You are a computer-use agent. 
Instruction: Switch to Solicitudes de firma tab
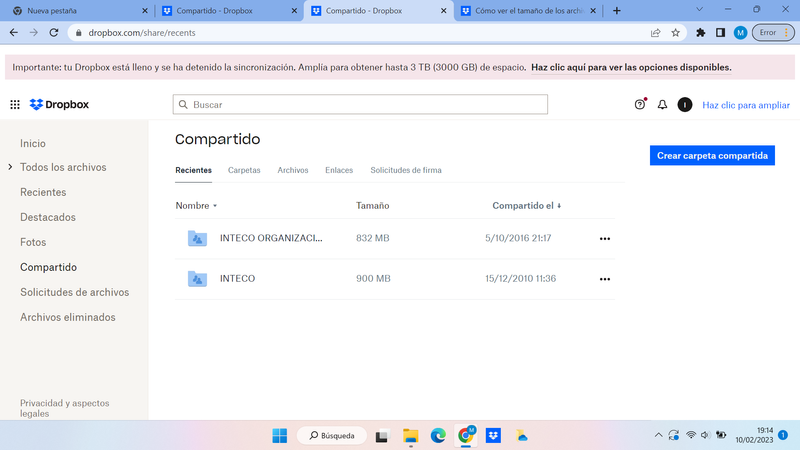[406, 170]
